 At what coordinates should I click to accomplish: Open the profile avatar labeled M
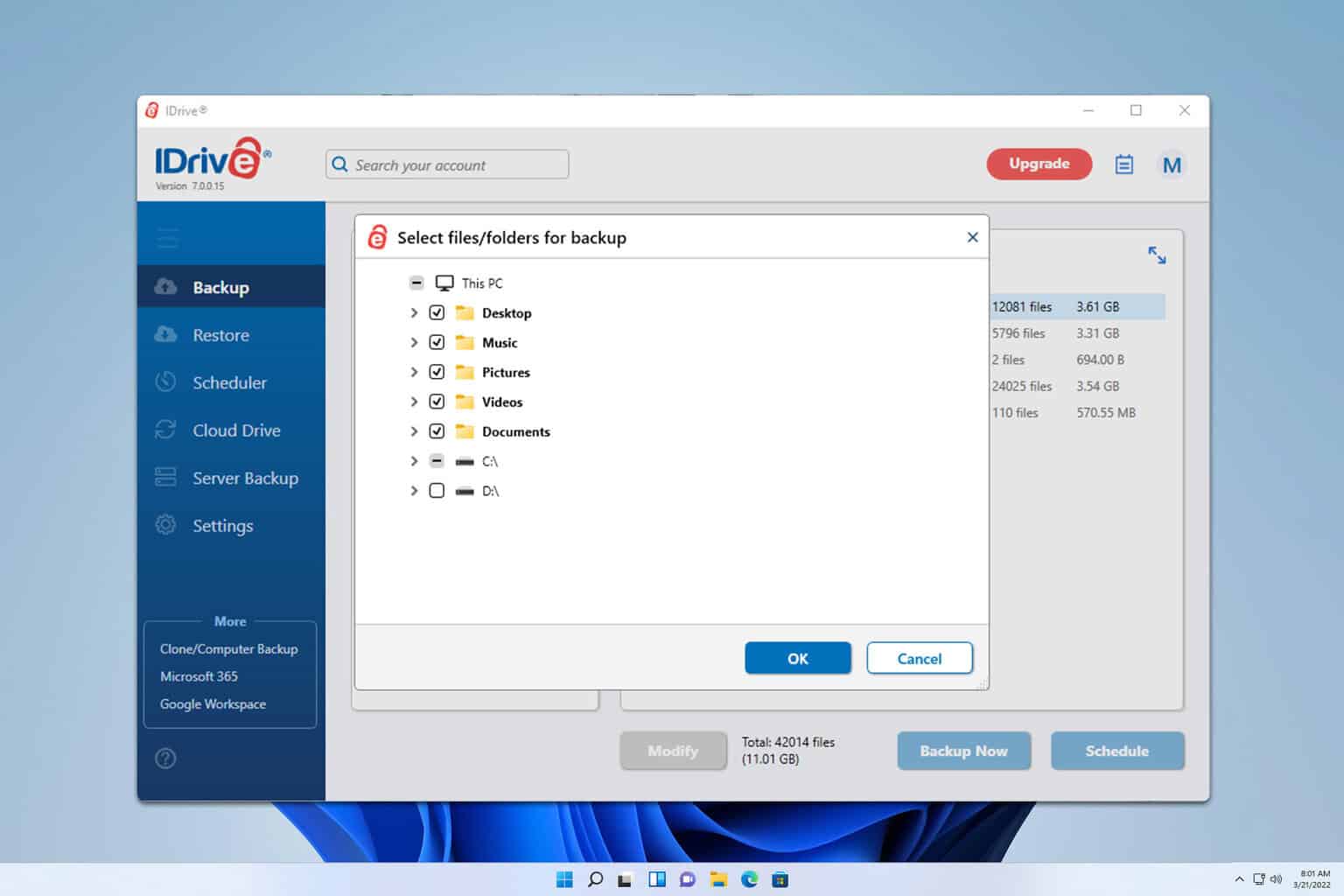1172,164
